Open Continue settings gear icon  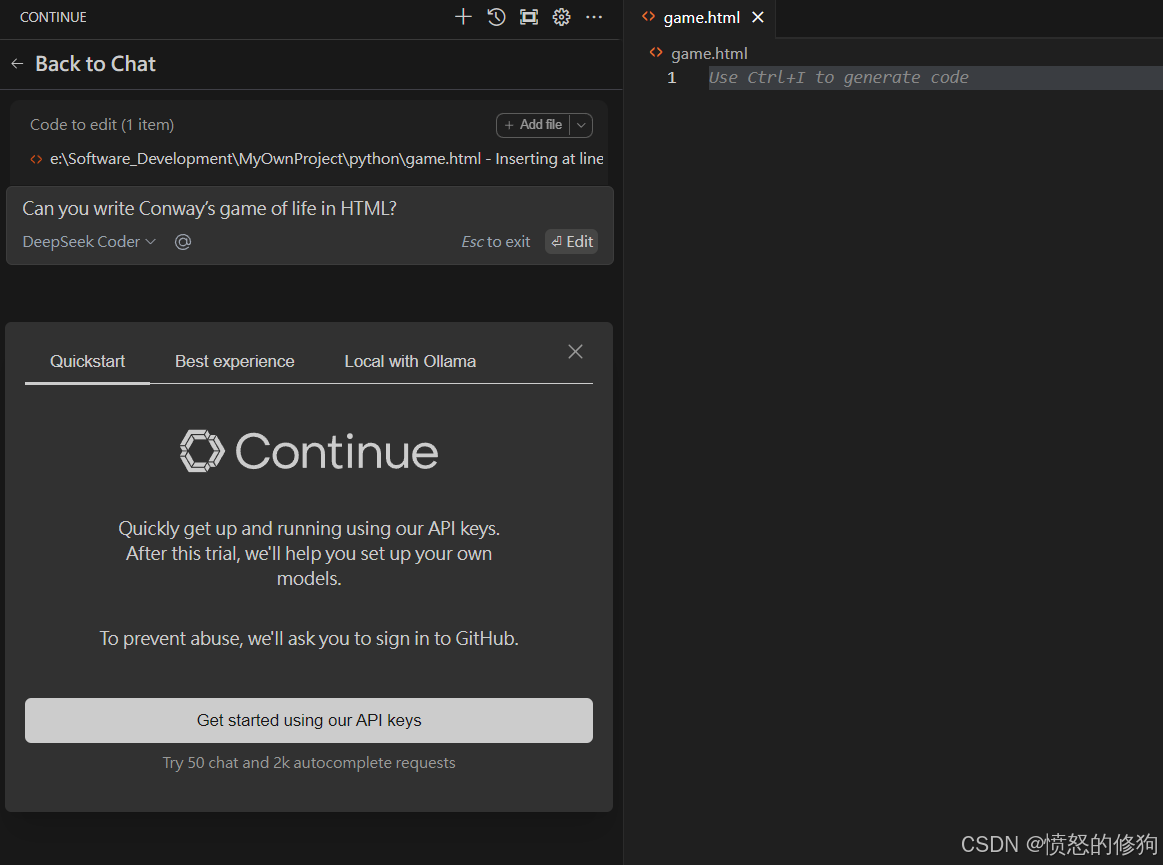[561, 16]
